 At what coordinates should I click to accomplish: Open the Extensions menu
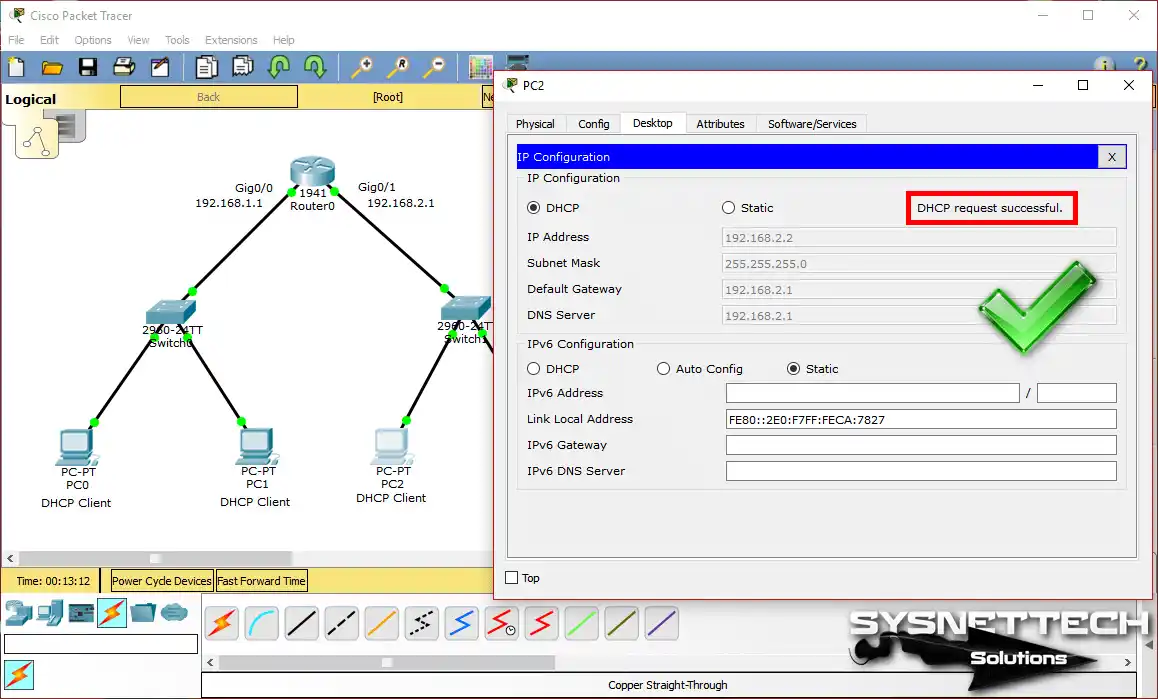231,40
